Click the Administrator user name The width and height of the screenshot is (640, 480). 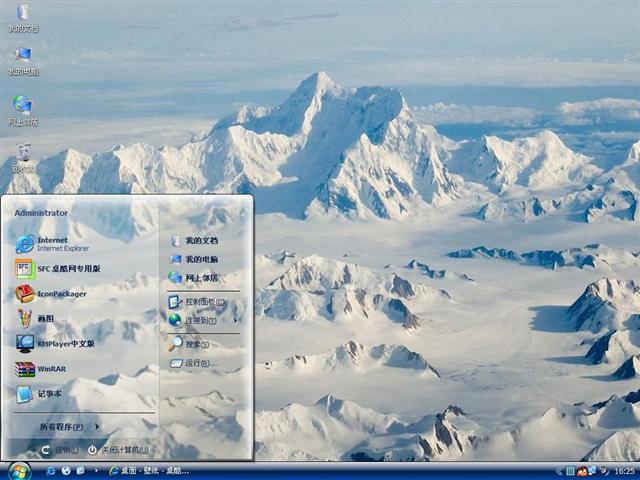[41, 213]
